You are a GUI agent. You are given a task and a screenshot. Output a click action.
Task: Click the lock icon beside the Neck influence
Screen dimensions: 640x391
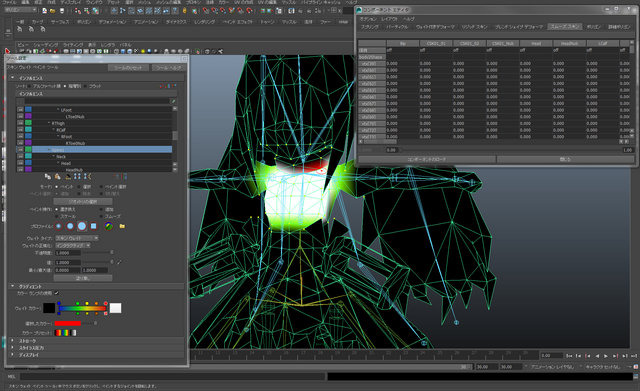[20, 156]
